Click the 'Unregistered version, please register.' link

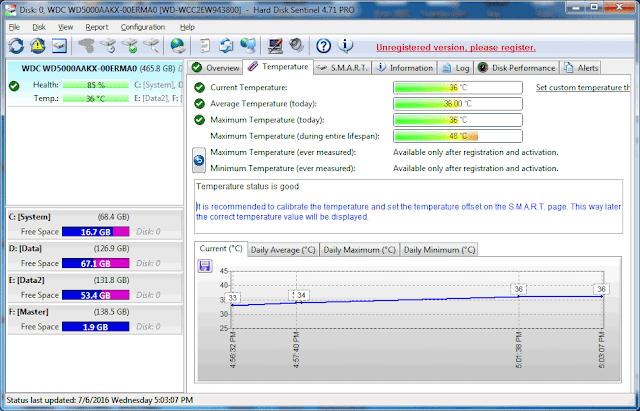click(456, 47)
